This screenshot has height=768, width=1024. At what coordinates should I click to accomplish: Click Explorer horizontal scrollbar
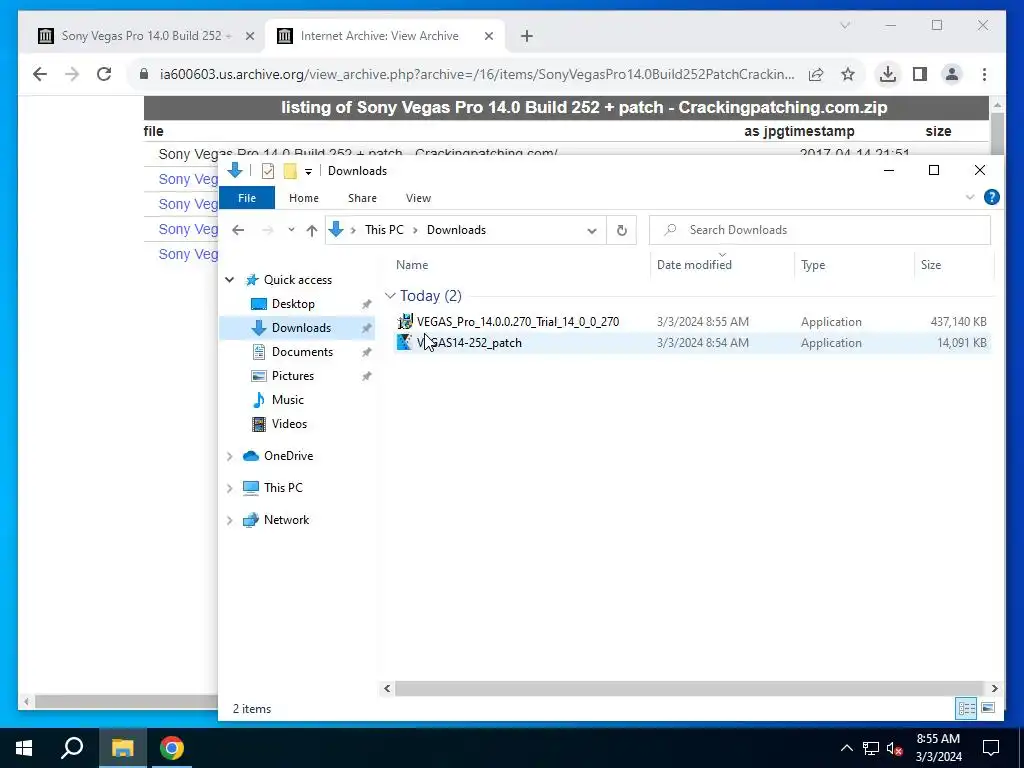pos(689,688)
